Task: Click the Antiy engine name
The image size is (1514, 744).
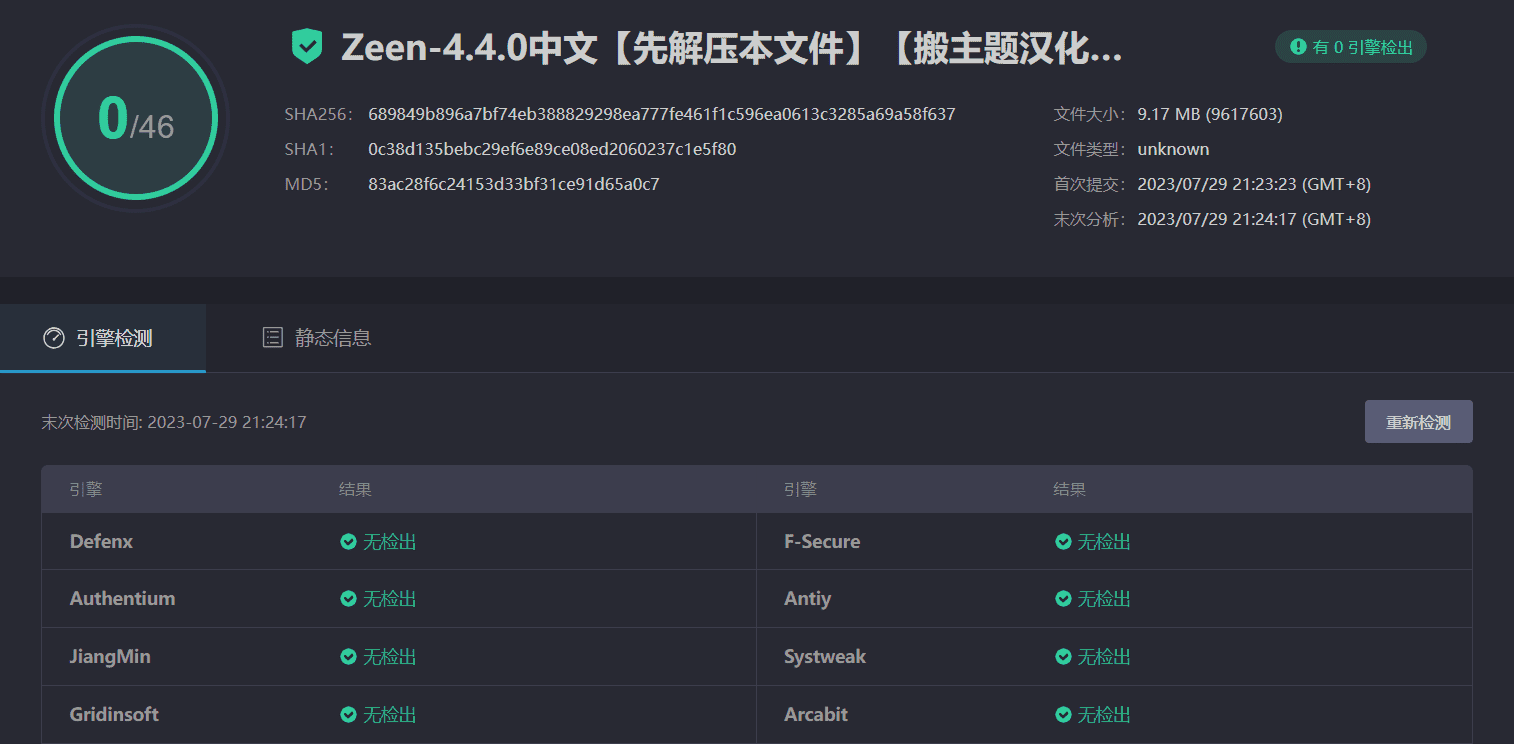Action: point(807,599)
